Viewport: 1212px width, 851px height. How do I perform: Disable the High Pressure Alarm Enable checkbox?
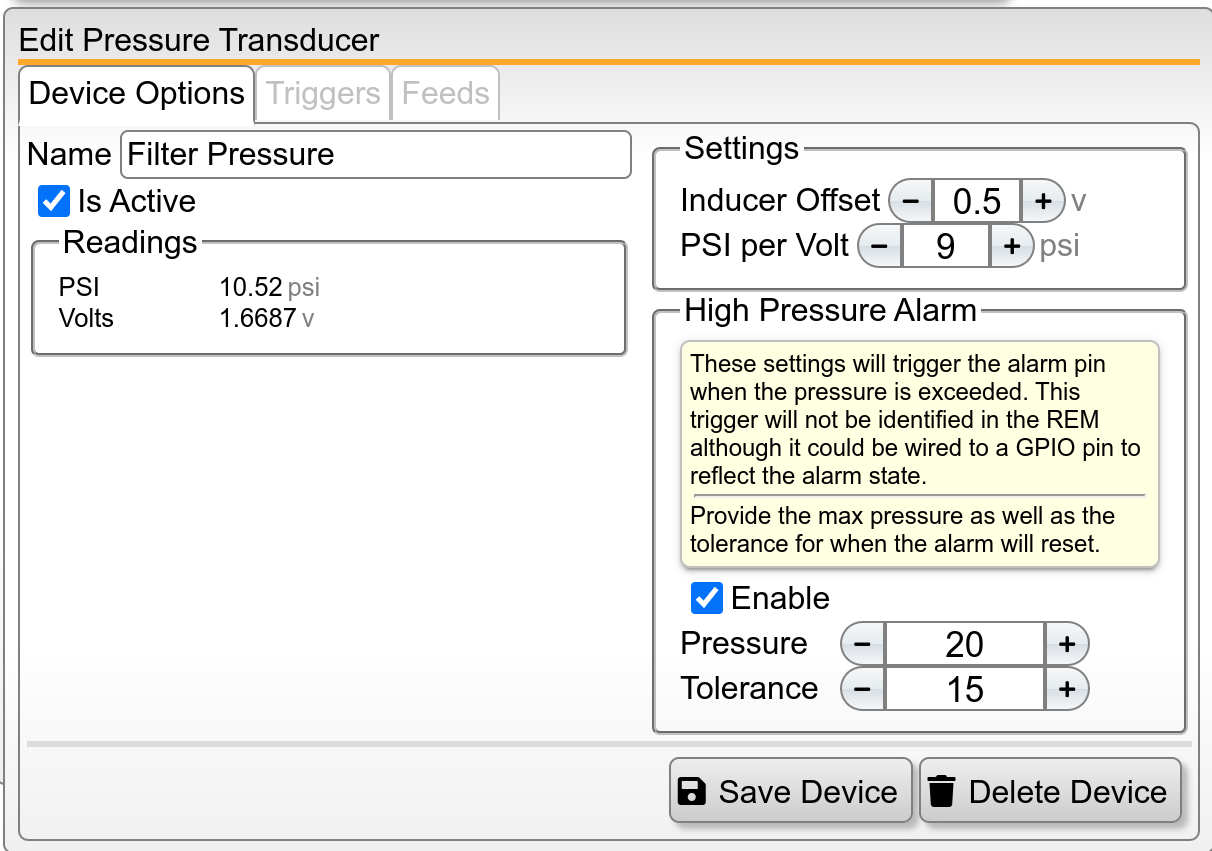(x=706, y=598)
